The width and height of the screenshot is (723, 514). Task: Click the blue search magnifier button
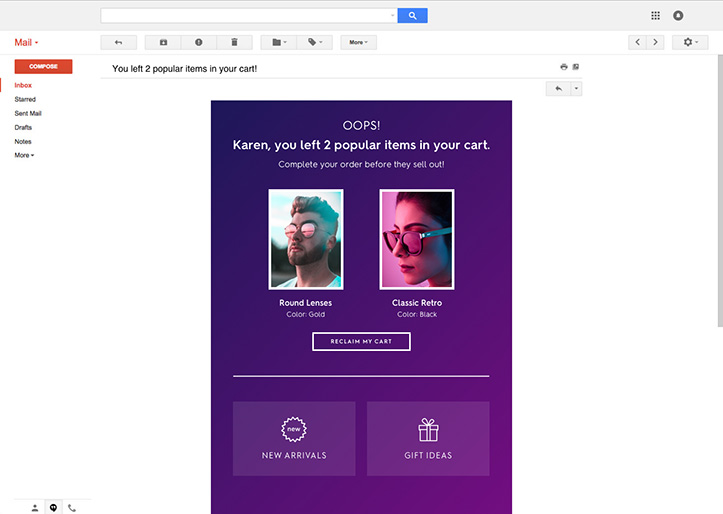[x=412, y=16]
